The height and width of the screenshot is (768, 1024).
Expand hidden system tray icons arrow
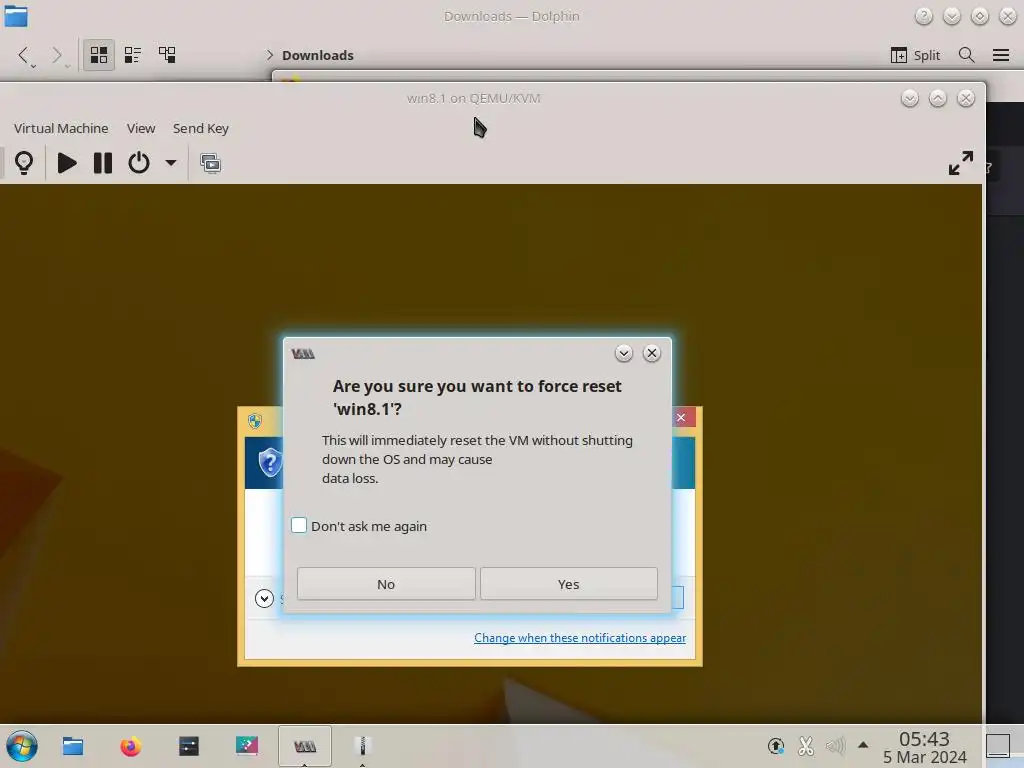pos(863,745)
